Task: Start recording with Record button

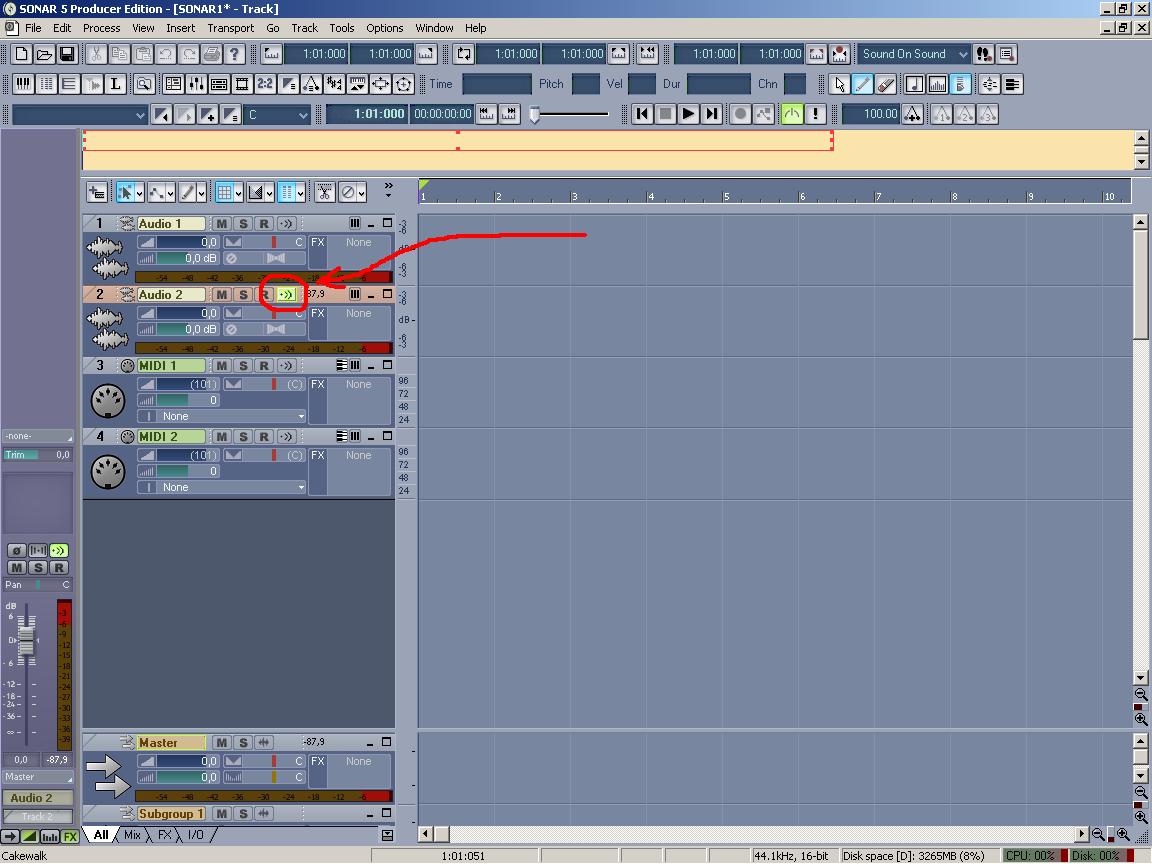Action: click(x=741, y=115)
